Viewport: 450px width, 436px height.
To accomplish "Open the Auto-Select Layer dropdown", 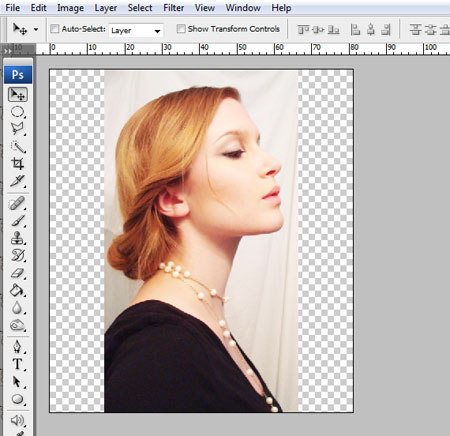I will pos(136,31).
